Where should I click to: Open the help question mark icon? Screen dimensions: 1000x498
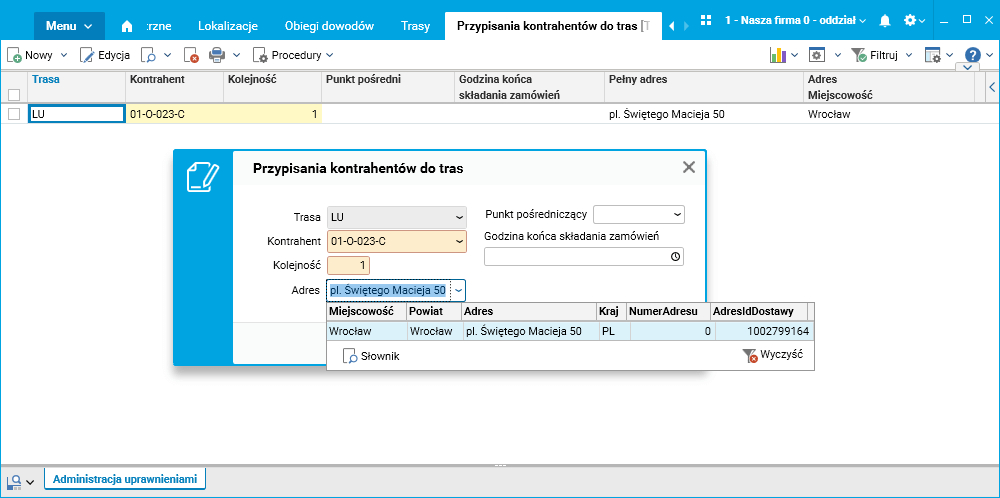tap(973, 55)
